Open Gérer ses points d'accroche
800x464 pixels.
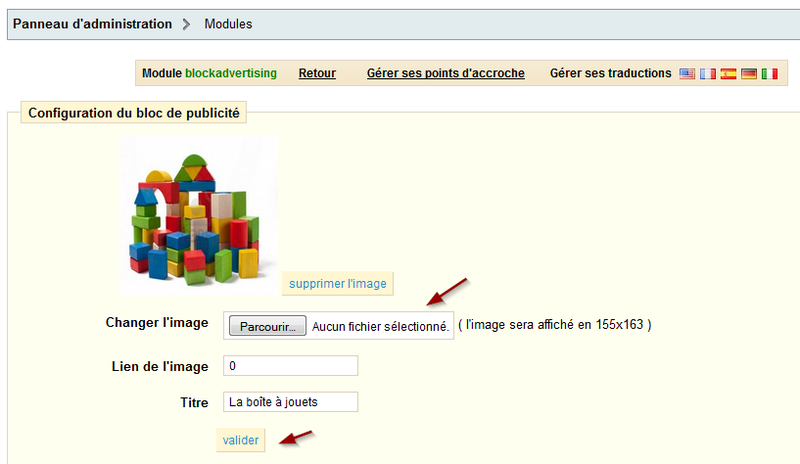[x=445, y=73]
